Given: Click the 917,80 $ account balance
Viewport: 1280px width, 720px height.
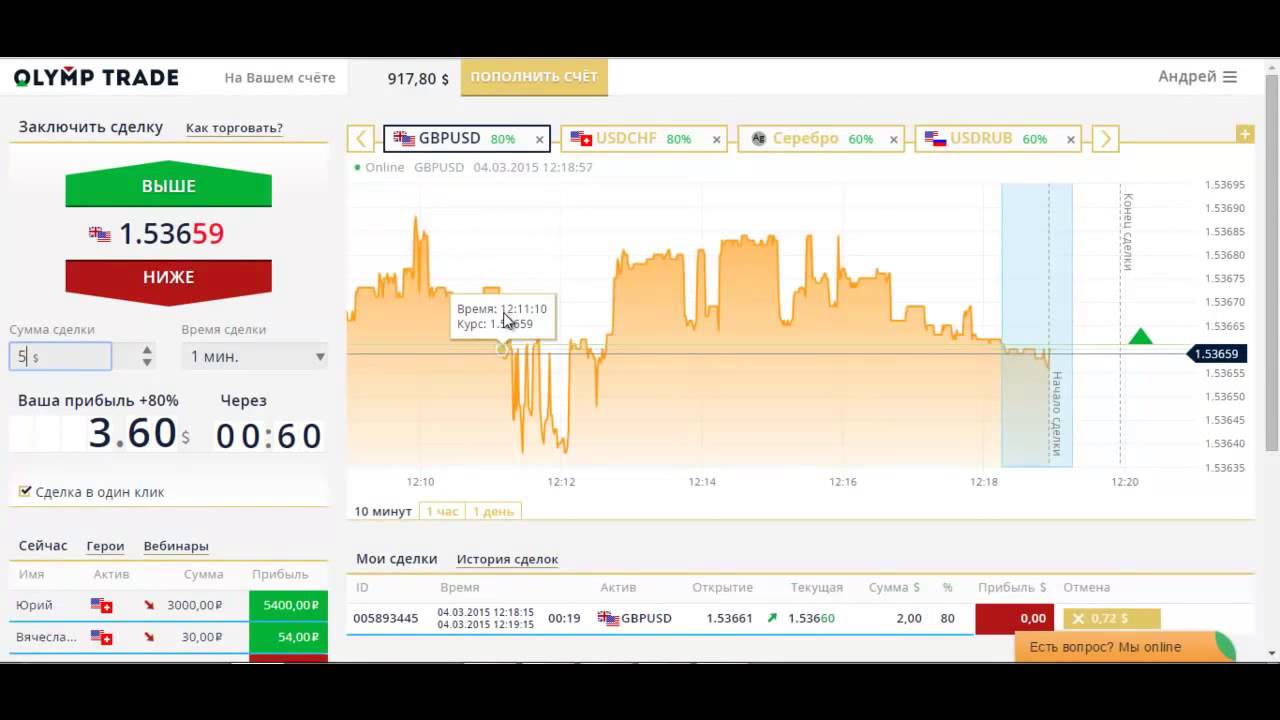Looking at the screenshot, I should click(418, 78).
